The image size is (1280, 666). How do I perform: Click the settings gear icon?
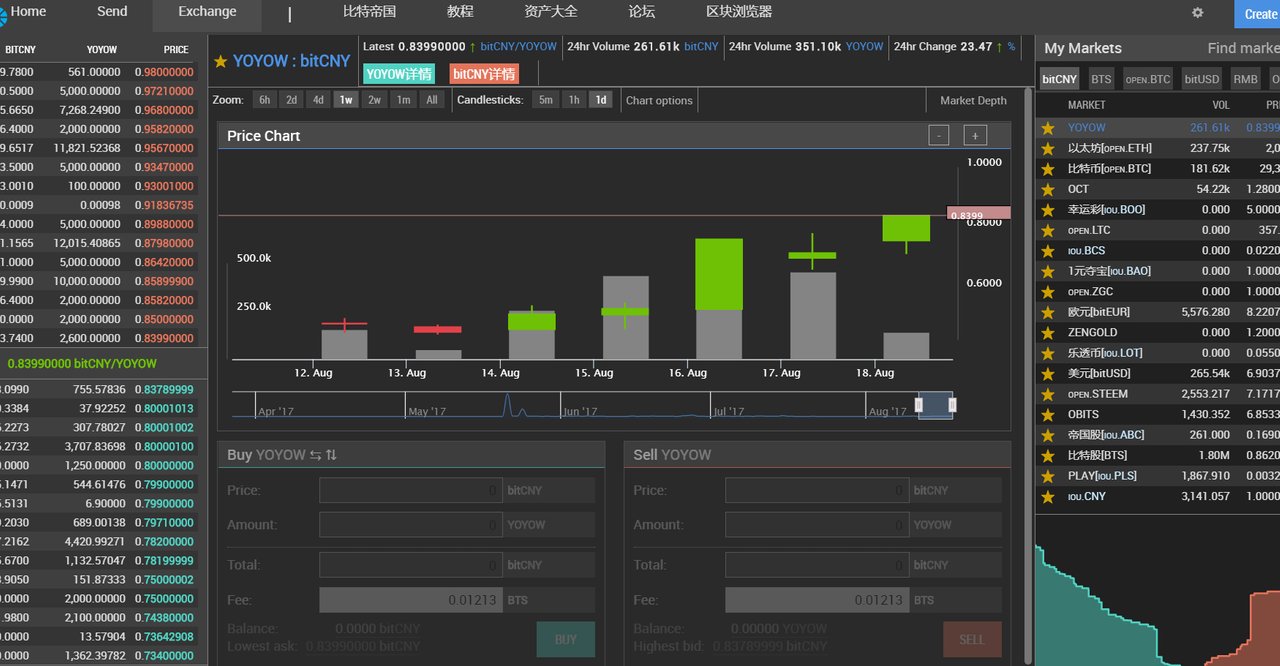pos(1198,13)
